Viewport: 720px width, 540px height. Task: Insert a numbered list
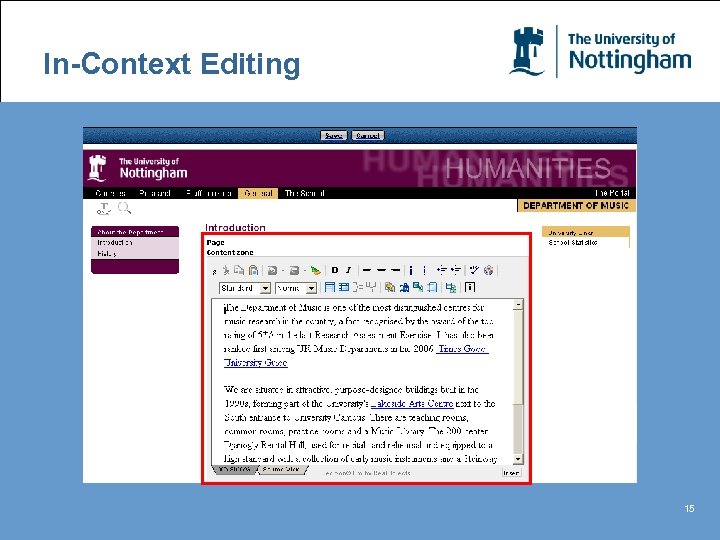[x=411, y=270]
